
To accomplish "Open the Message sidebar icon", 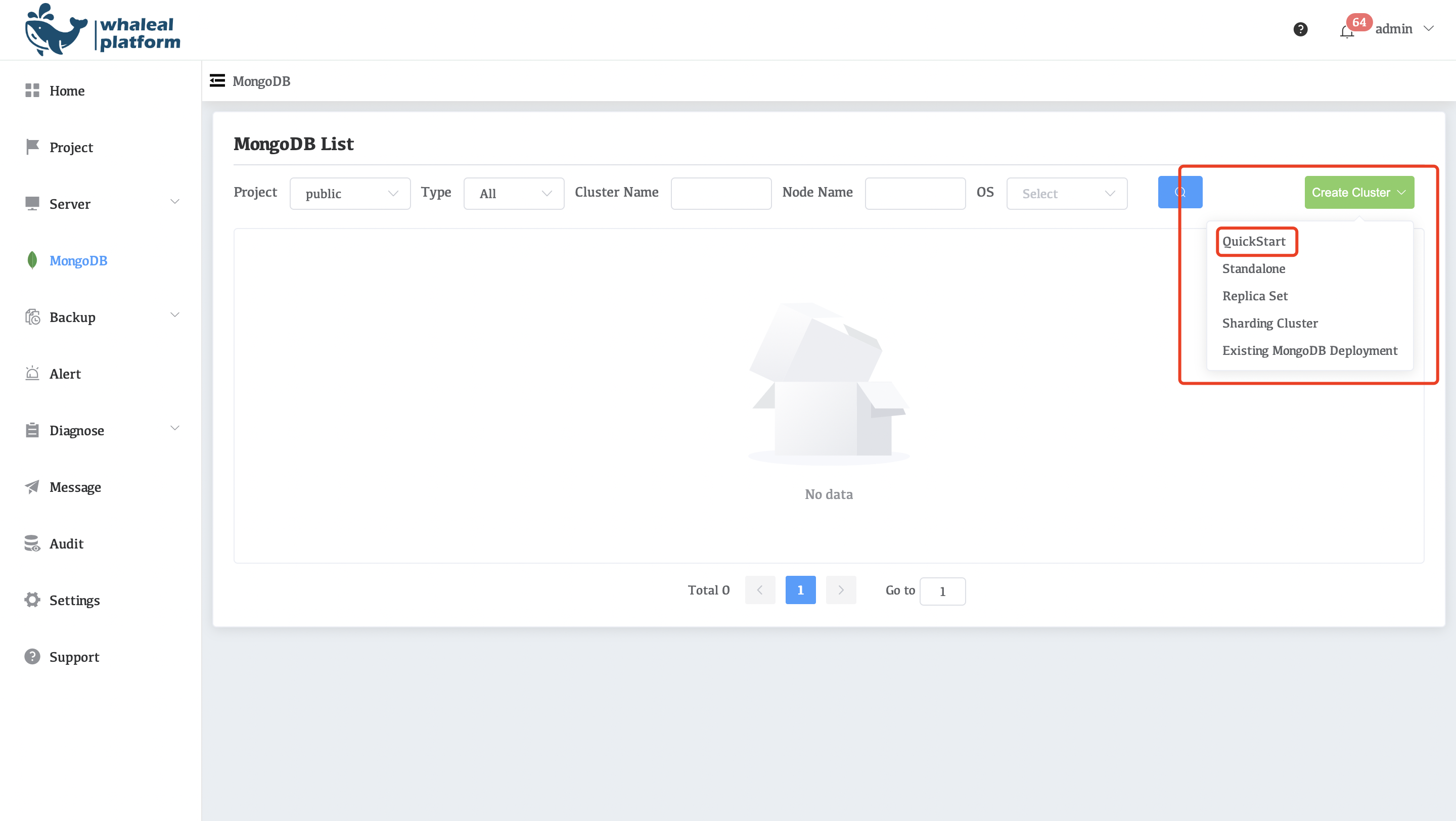I will coord(32,486).
